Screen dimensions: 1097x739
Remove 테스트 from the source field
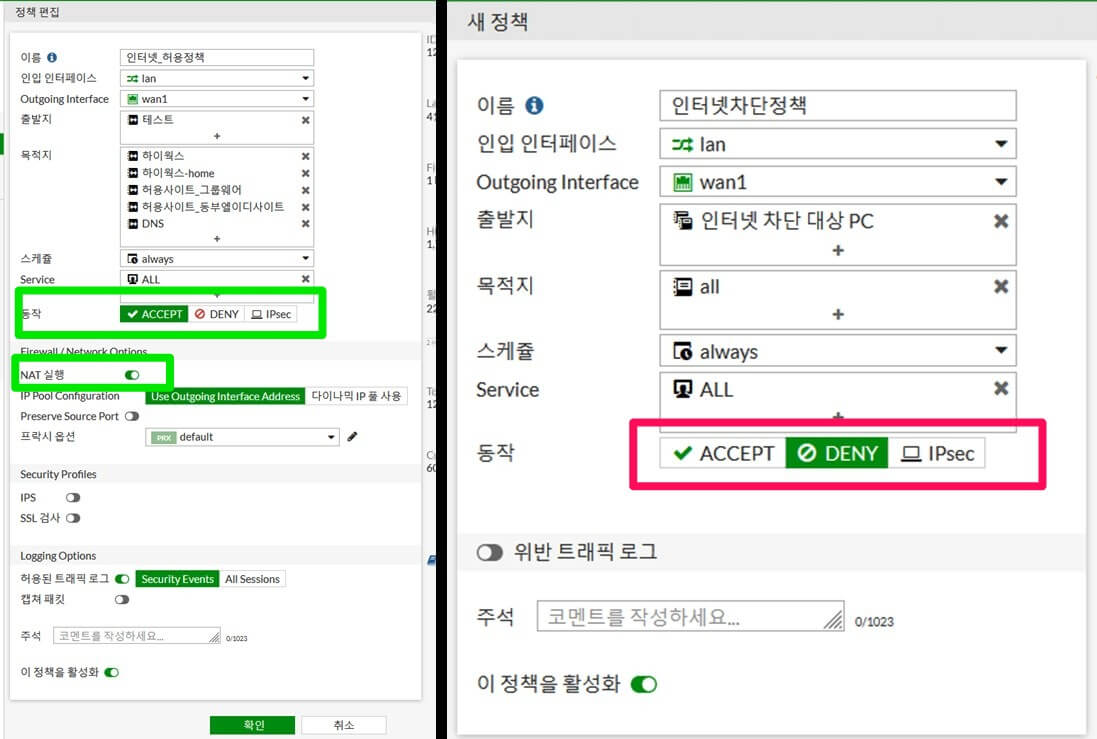(306, 120)
